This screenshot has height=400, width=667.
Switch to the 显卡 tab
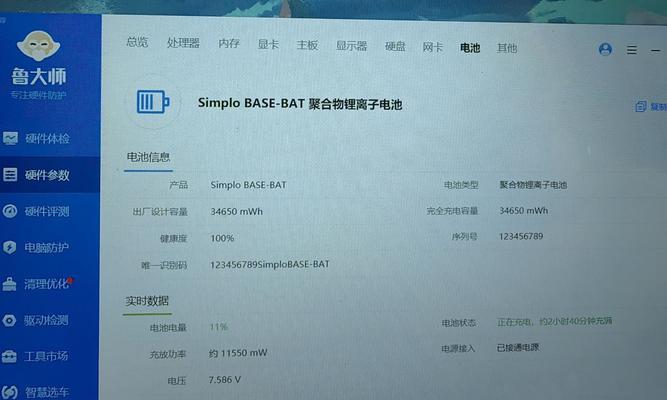tap(268, 44)
